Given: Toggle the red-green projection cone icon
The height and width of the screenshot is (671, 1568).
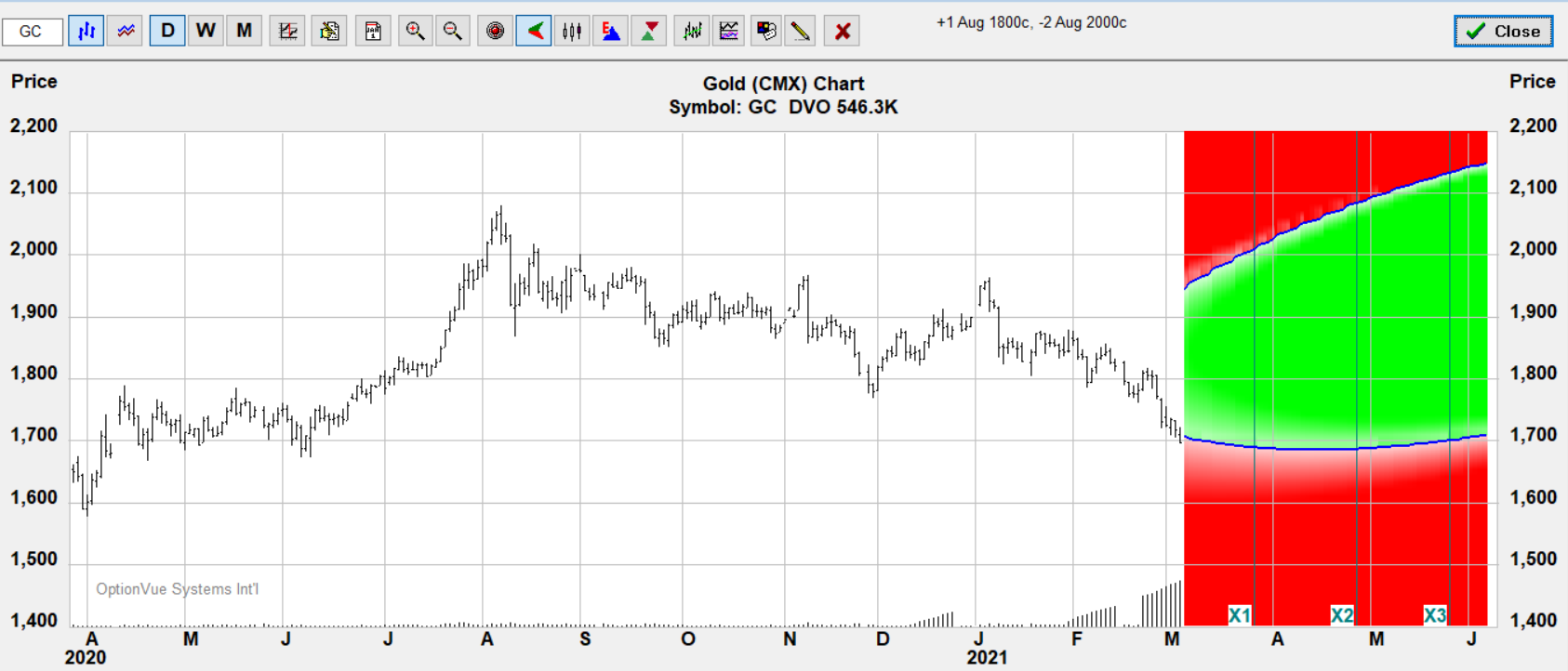Looking at the screenshot, I should pyautogui.click(x=534, y=31).
